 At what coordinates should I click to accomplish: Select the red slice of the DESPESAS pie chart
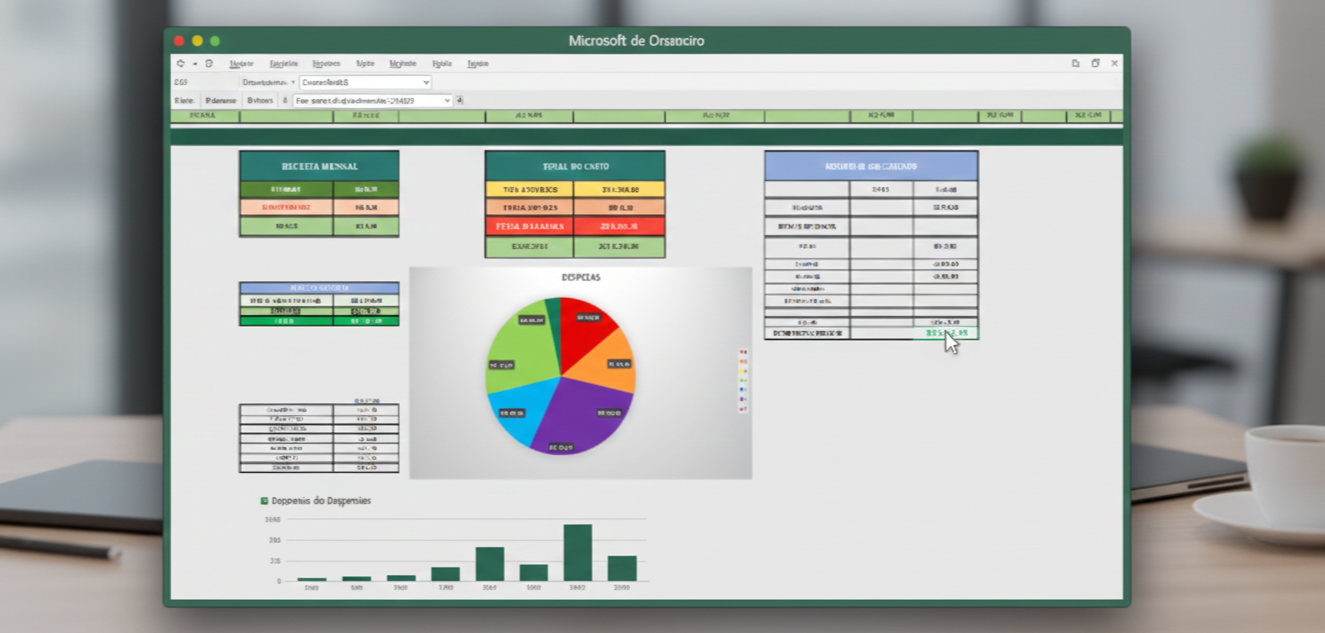[584, 327]
